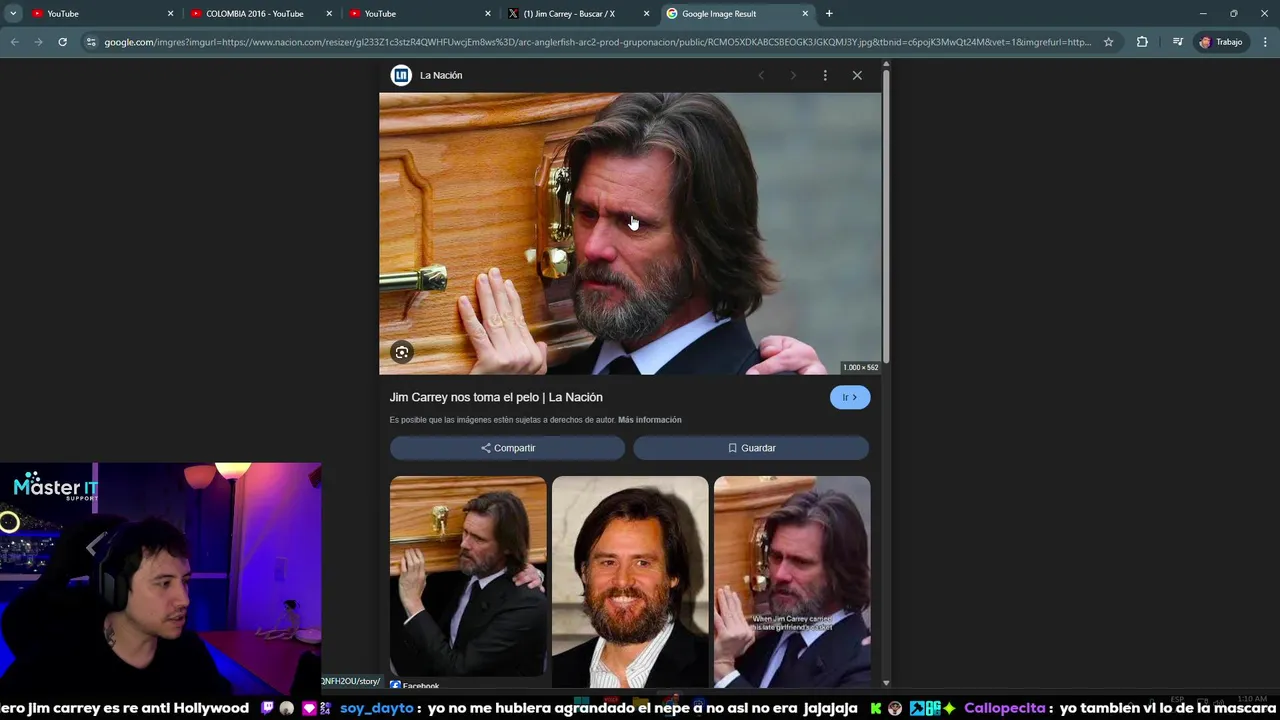Viewport: 1280px width, 720px height.
Task: Open the Facebook related image thumbnail
Action: (x=468, y=577)
